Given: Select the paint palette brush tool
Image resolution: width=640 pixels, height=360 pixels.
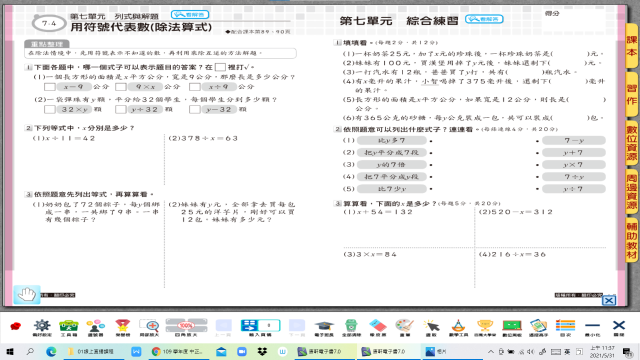Looking at the screenshot, I should point(404,327).
